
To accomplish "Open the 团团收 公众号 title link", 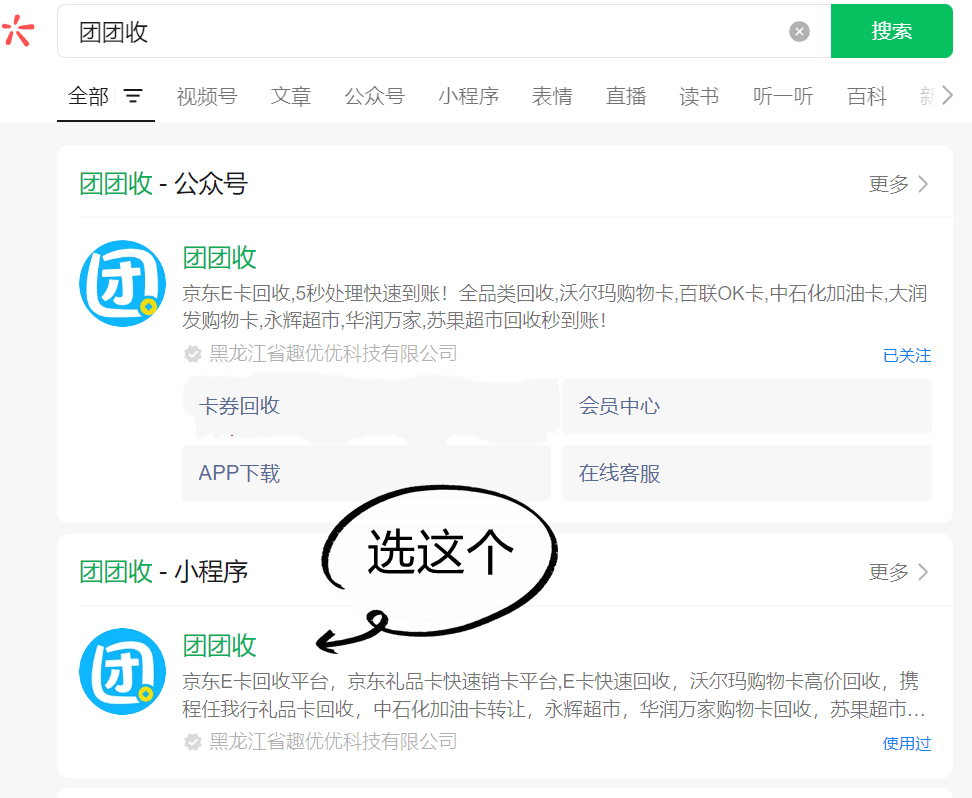I will (219, 257).
